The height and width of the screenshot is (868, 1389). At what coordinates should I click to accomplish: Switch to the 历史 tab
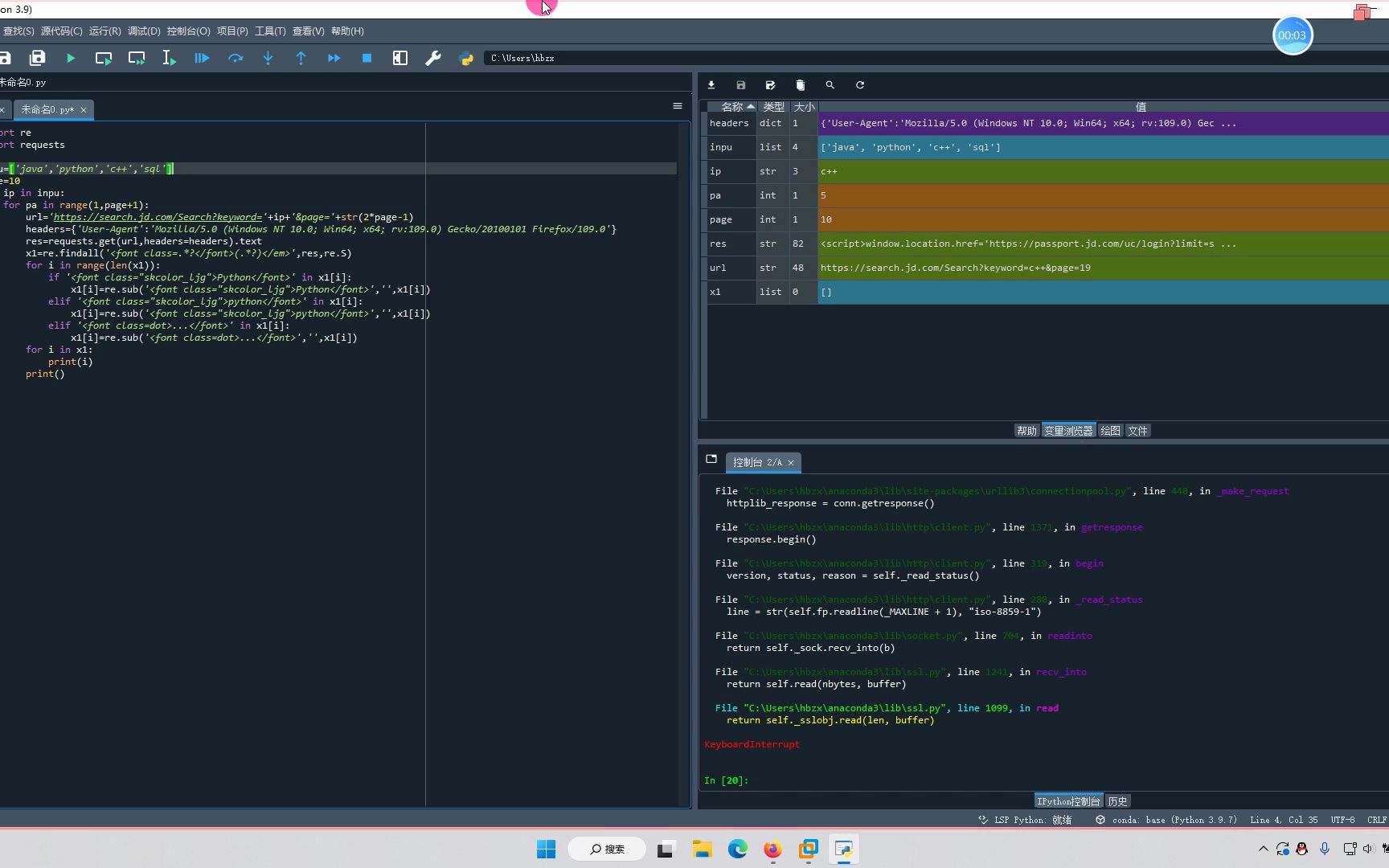(x=1117, y=801)
